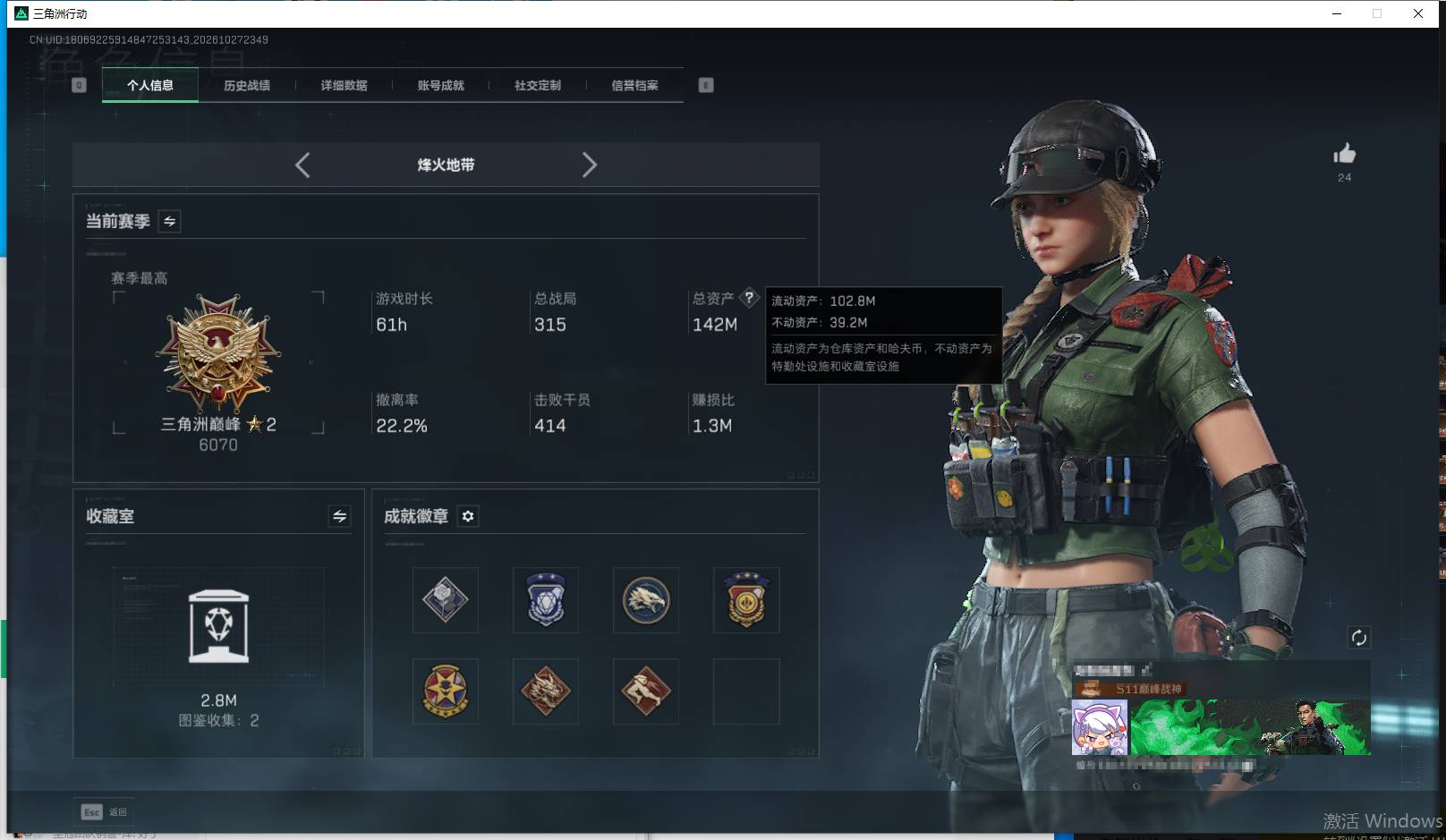Viewport: 1446px width, 840px height.
Task: Click the 撤离率 value 22.2%
Action: click(402, 426)
